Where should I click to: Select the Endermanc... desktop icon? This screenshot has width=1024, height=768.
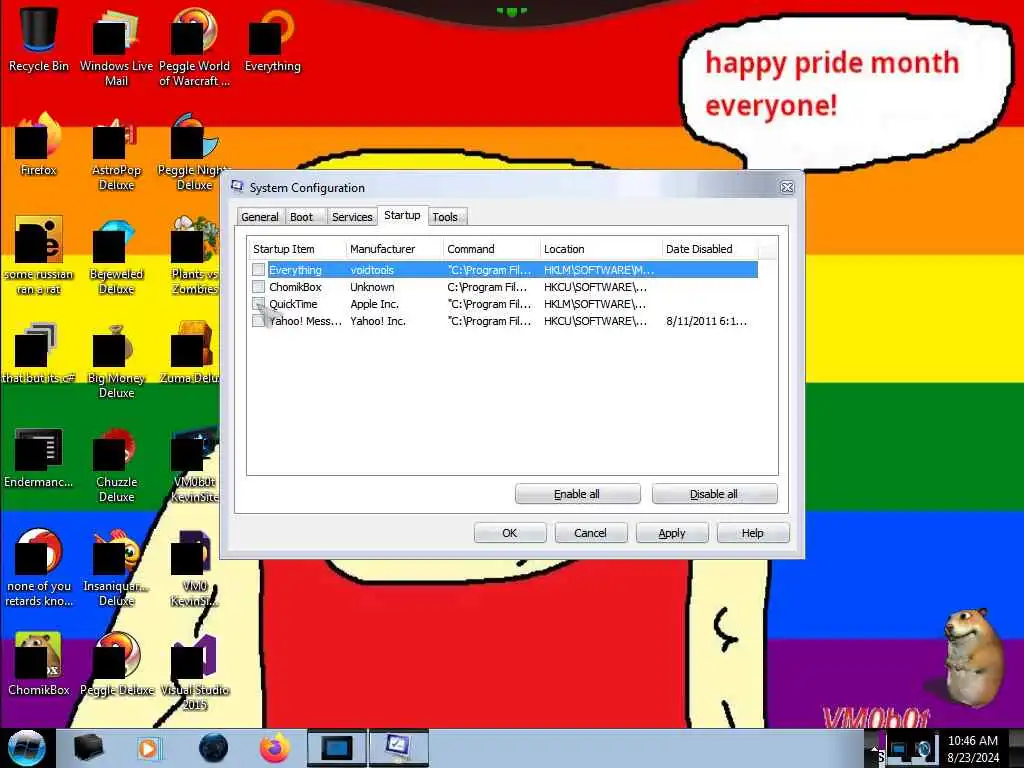point(39,457)
